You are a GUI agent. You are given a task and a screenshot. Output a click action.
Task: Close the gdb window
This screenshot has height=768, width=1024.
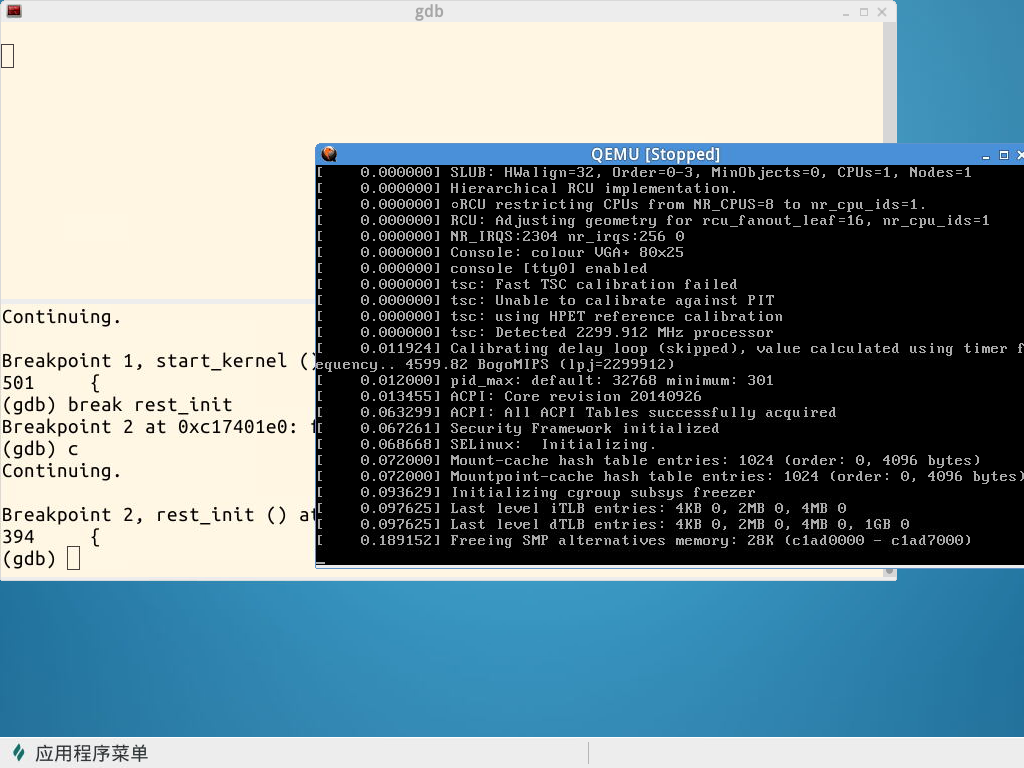883,12
